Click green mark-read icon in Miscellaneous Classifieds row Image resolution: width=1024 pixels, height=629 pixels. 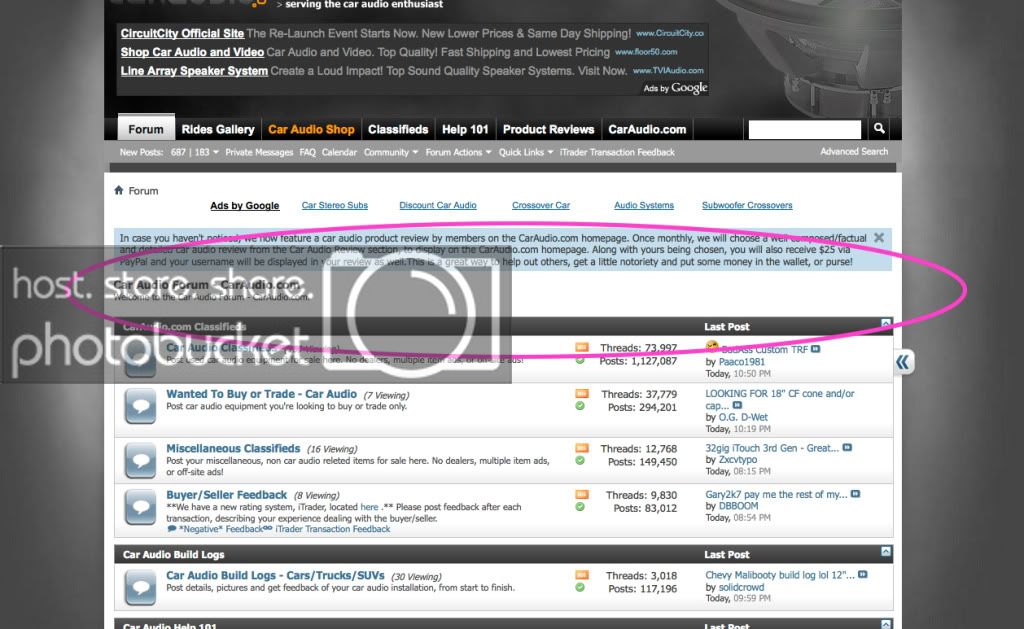pos(580,460)
